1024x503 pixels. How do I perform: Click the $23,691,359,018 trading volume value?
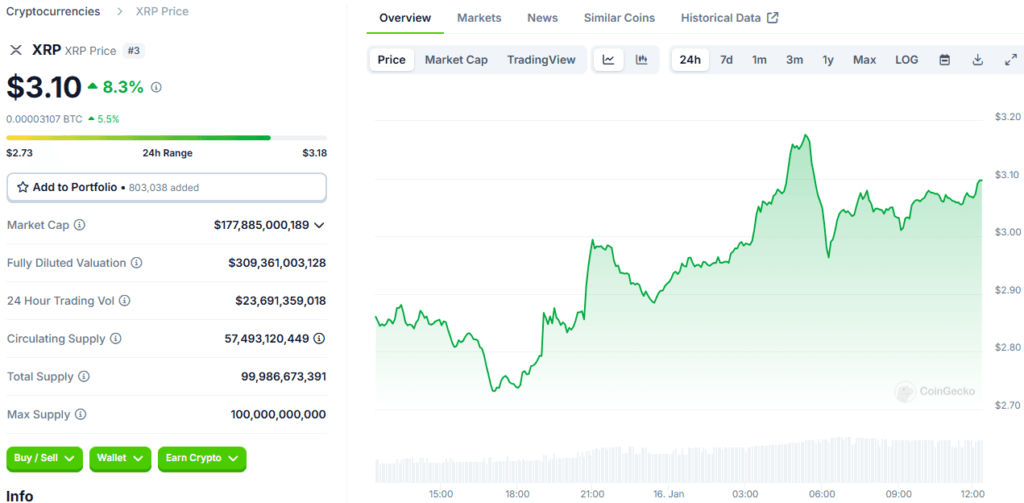[281, 300]
